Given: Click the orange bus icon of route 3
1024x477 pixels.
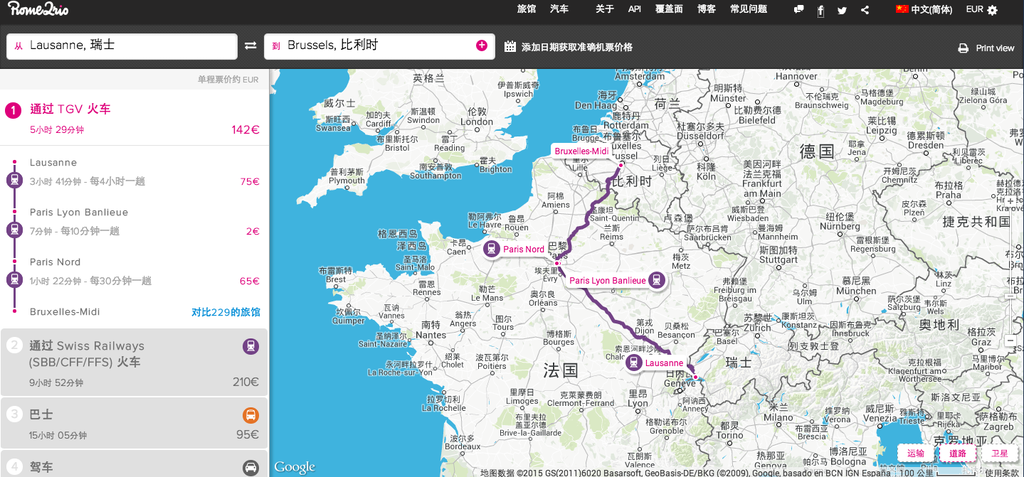Looking at the screenshot, I should click(251, 415).
